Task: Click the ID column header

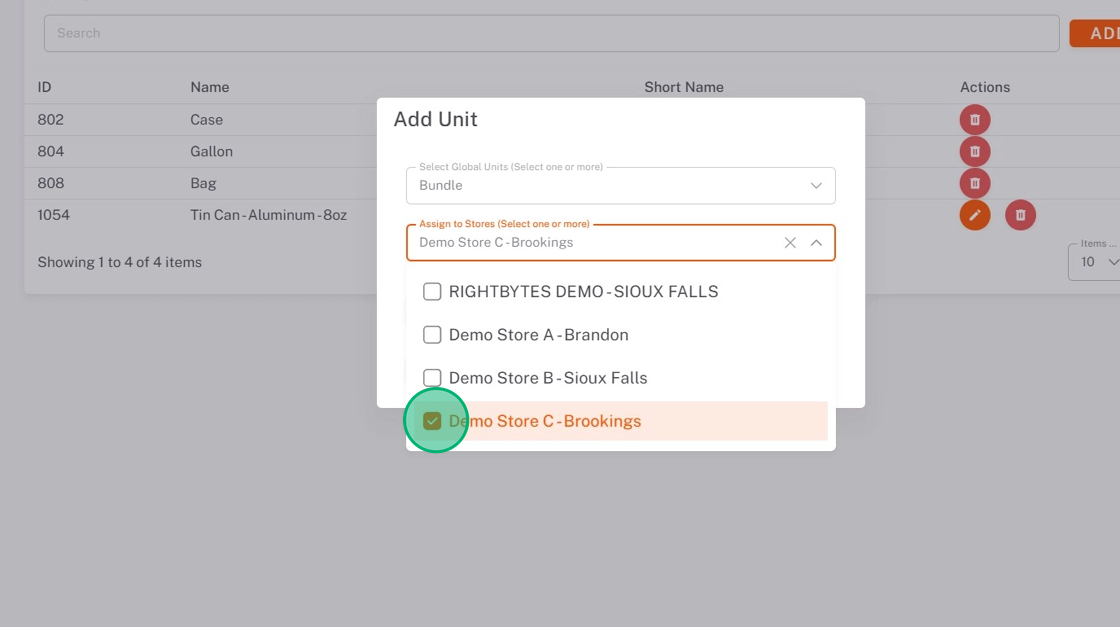Action: pyautogui.click(x=44, y=87)
